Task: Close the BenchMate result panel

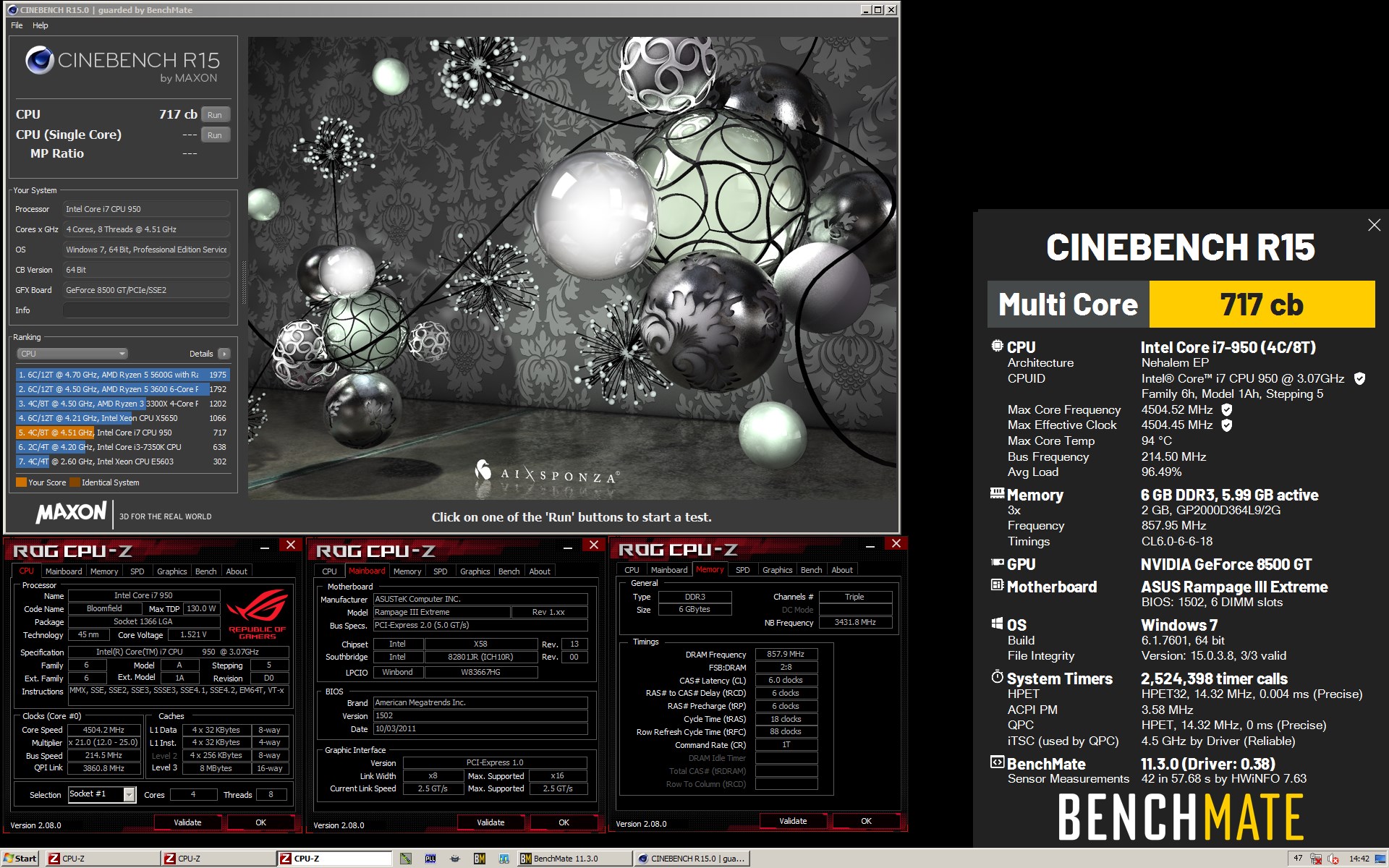Action: pyautogui.click(x=1374, y=225)
